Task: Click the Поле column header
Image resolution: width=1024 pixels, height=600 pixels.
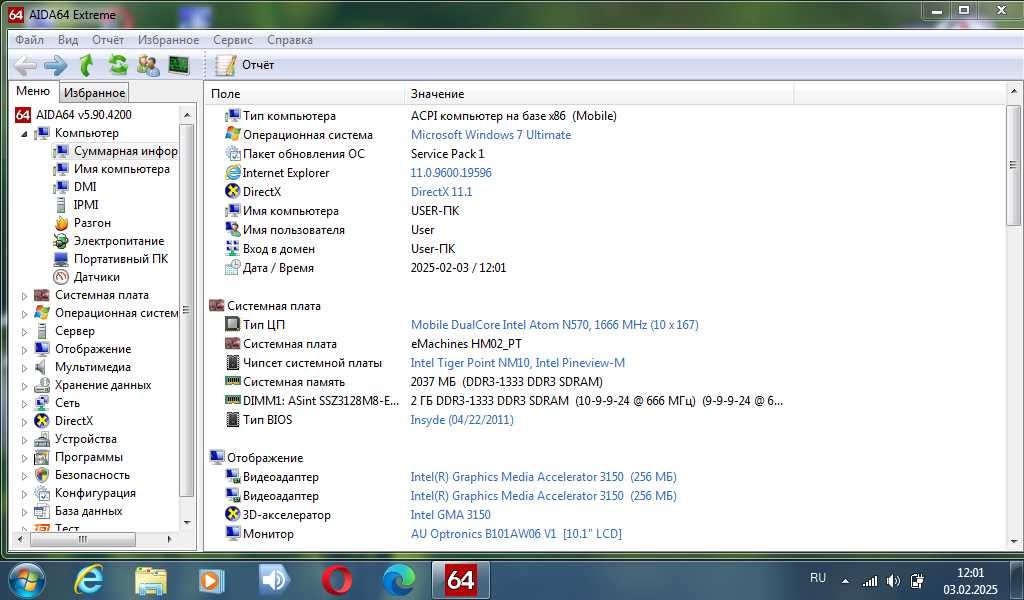Action: [304, 94]
